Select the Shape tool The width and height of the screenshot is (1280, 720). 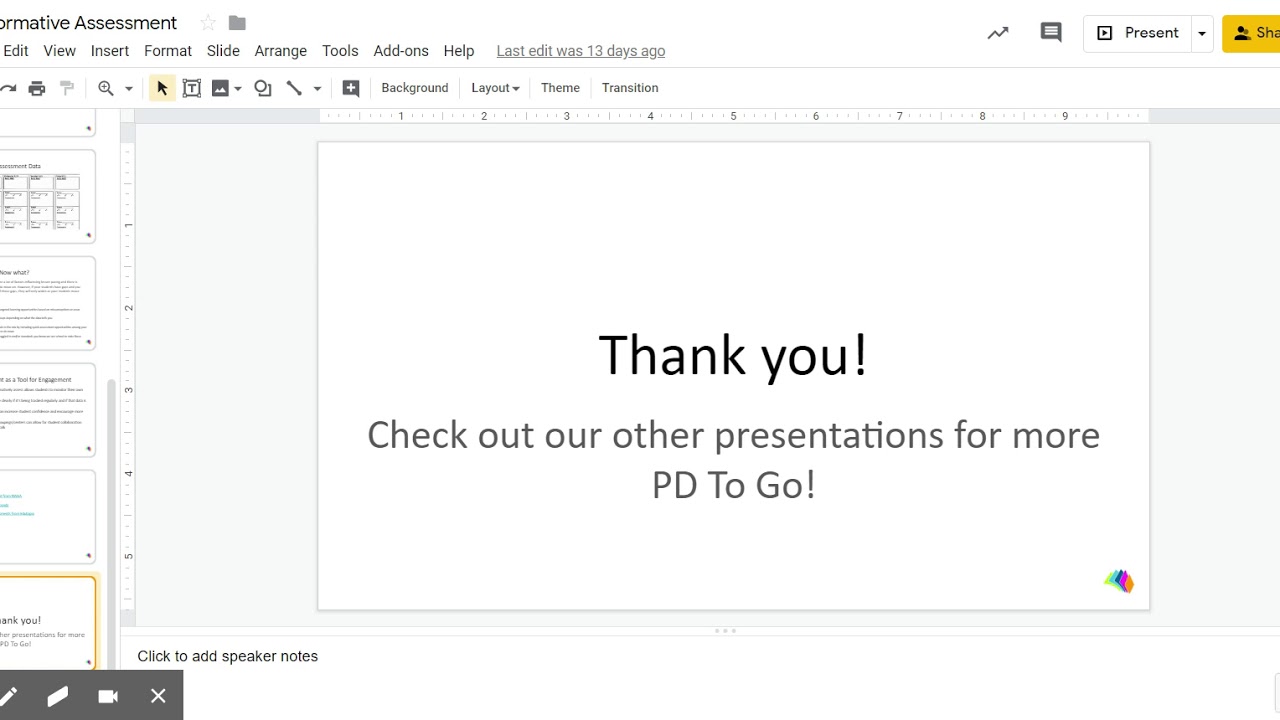coord(263,88)
